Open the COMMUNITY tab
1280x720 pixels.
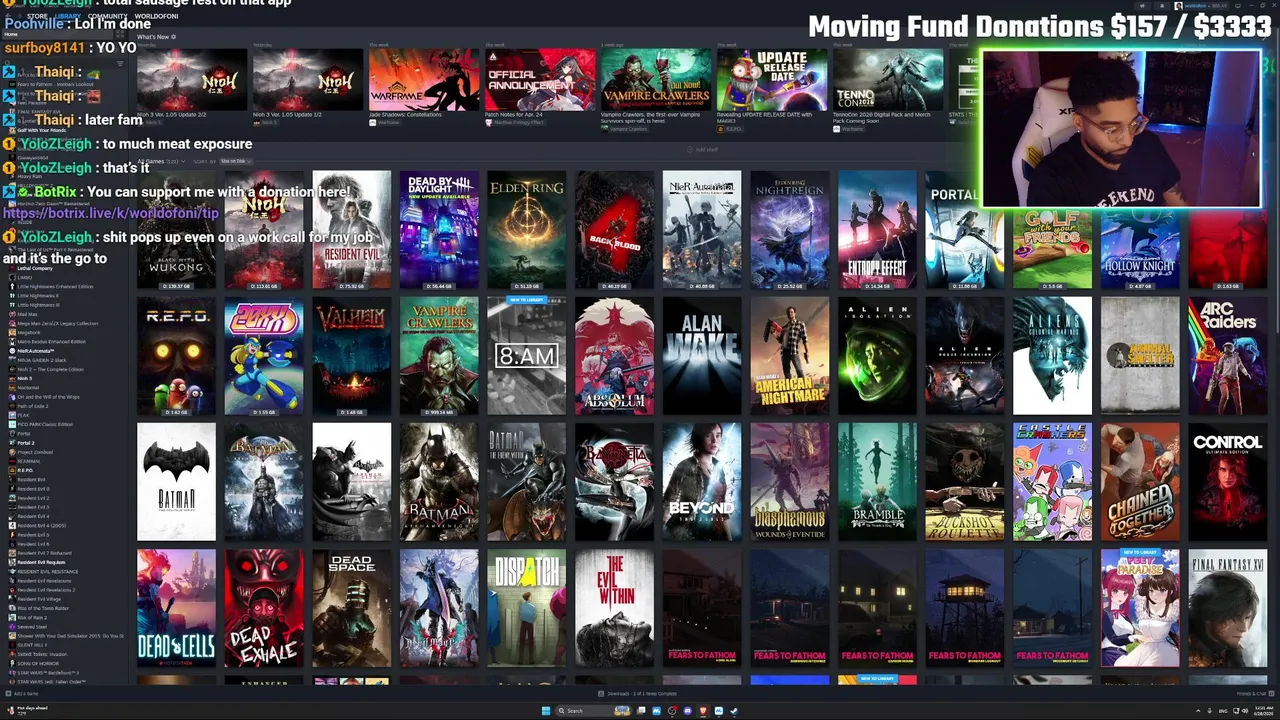108,16
